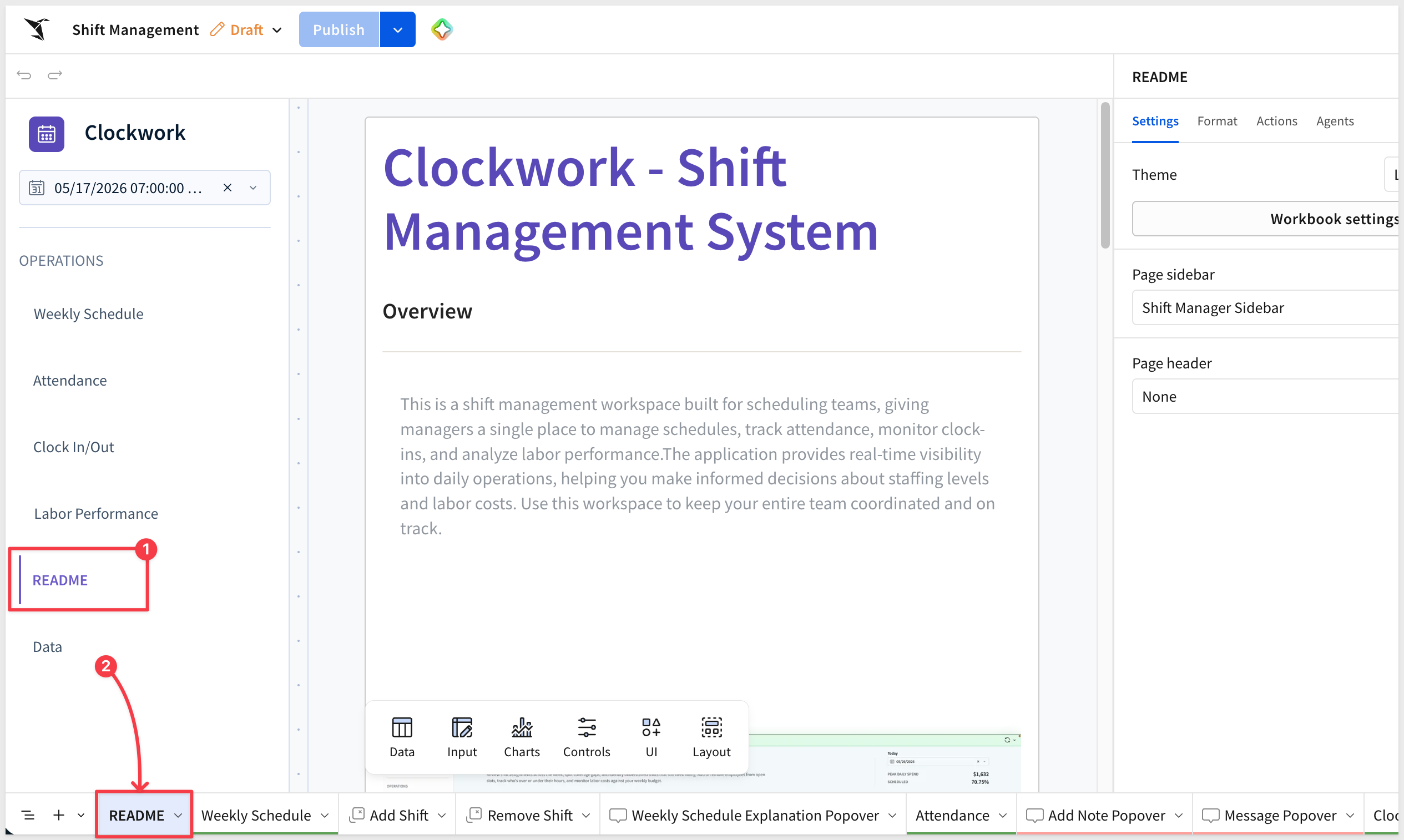Click the purple Clockwork calendar icon
1404x840 pixels.
tap(47, 134)
